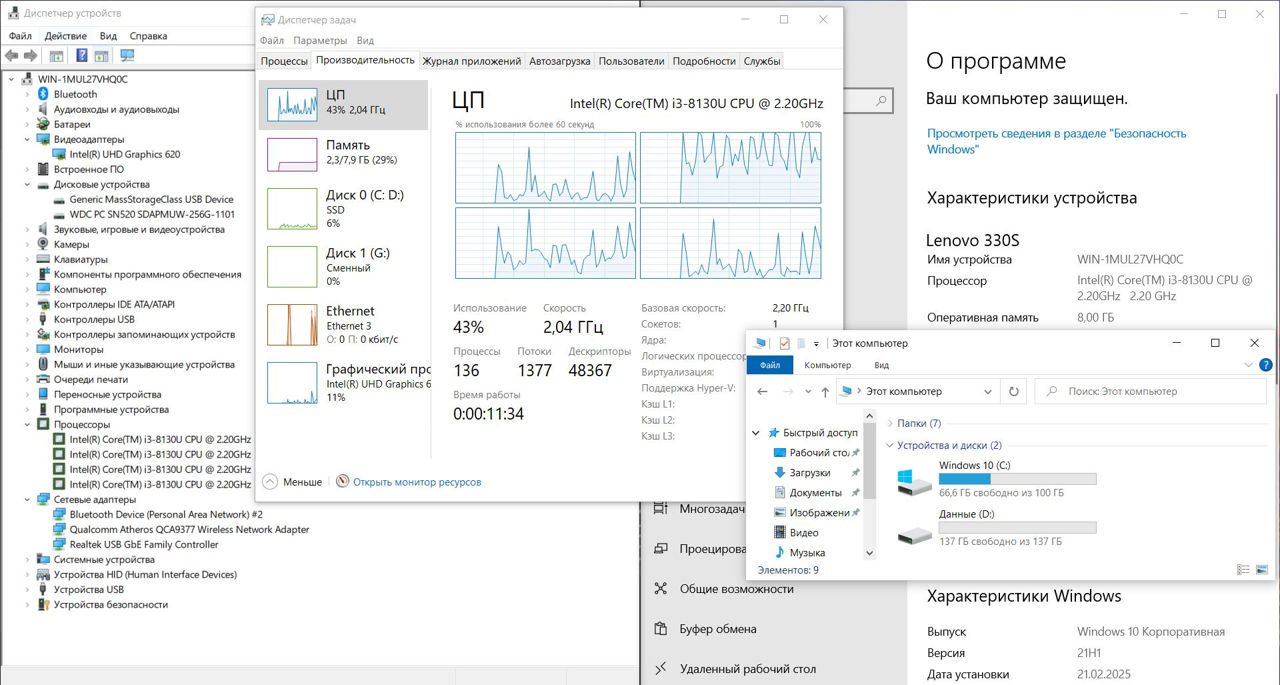The image size is (1280, 685).
Task: Click the Explorer up-arrow navigation icon
Action: 824,392
